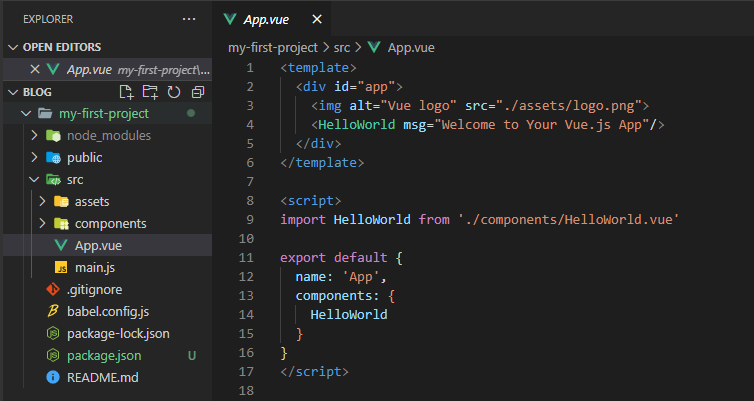The image size is (754, 401).
Task: Select the App.vue editor tab
Action: [272, 19]
